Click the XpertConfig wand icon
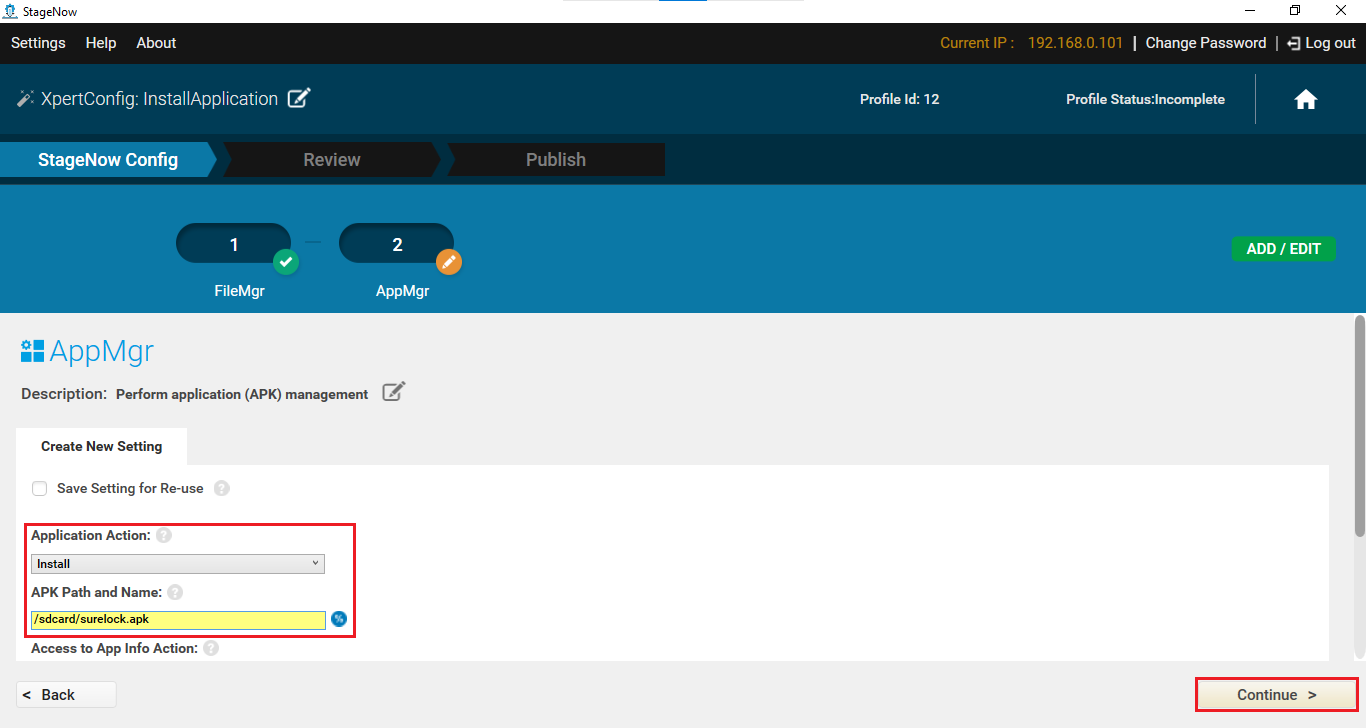This screenshot has height=728, width=1366. (25, 99)
